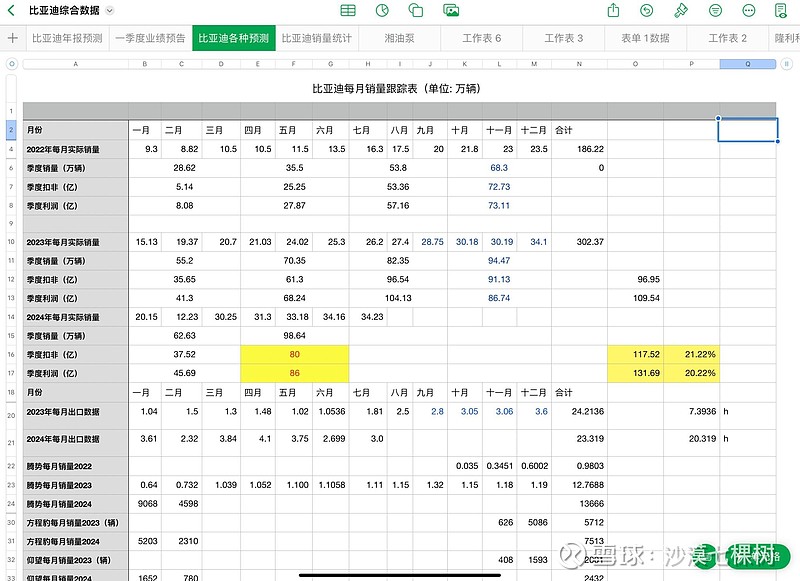This screenshot has height=581, width=800.
Task: Select the cell showing 34.23
Action: 368,317
